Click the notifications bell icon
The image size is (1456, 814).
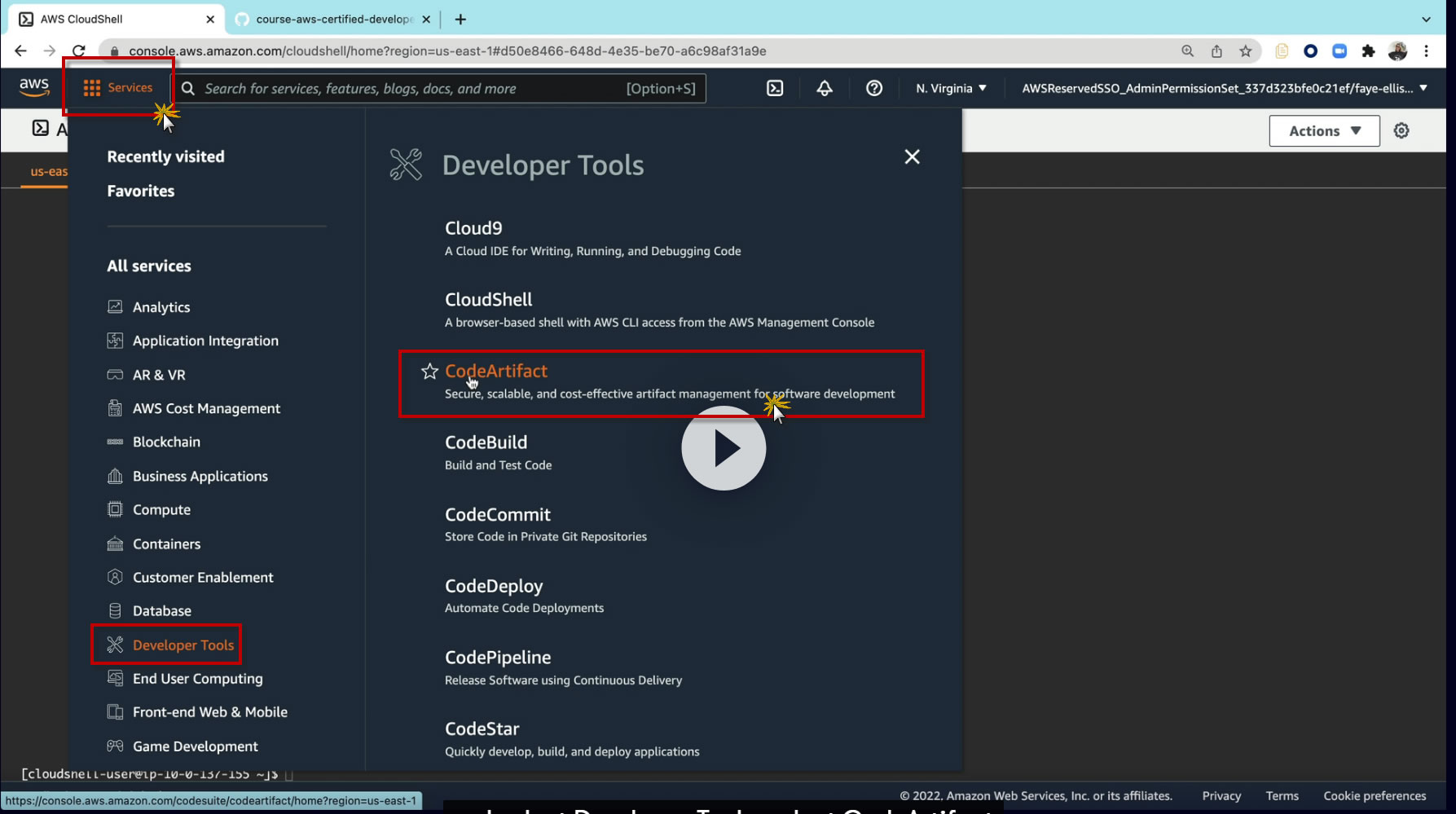click(x=825, y=88)
